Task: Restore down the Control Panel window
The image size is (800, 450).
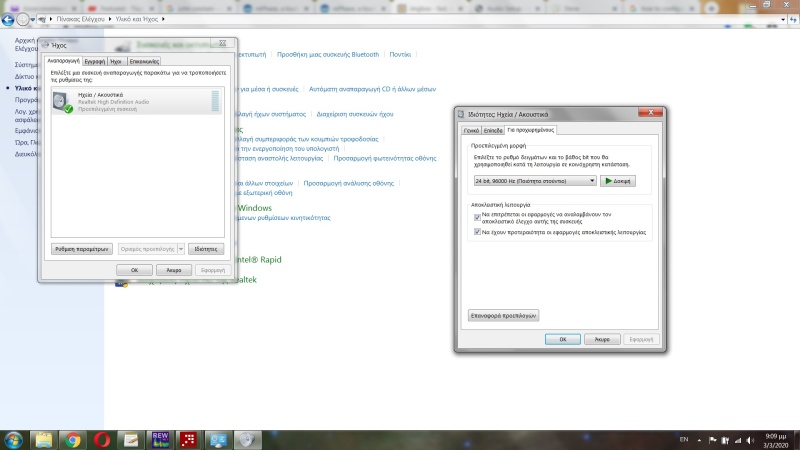Action: [x=766, y=5]
